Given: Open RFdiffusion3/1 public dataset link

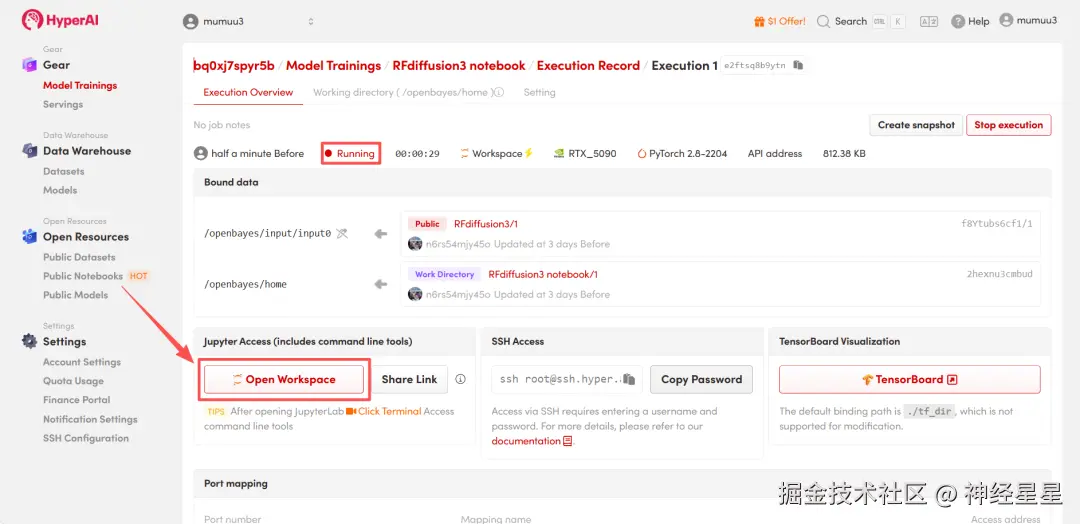Looking at the screenshot, I should click(x=486, y=224).
